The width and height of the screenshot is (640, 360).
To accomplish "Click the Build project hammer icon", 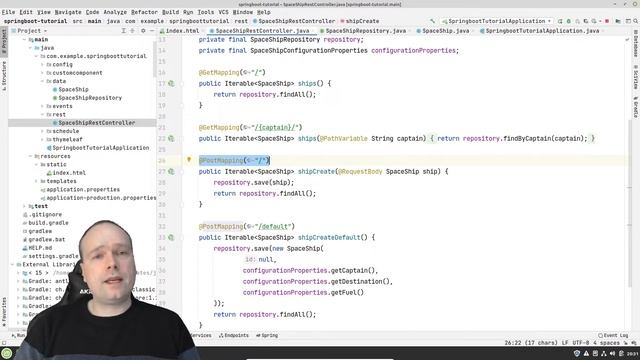I will [x=432, y=21].
